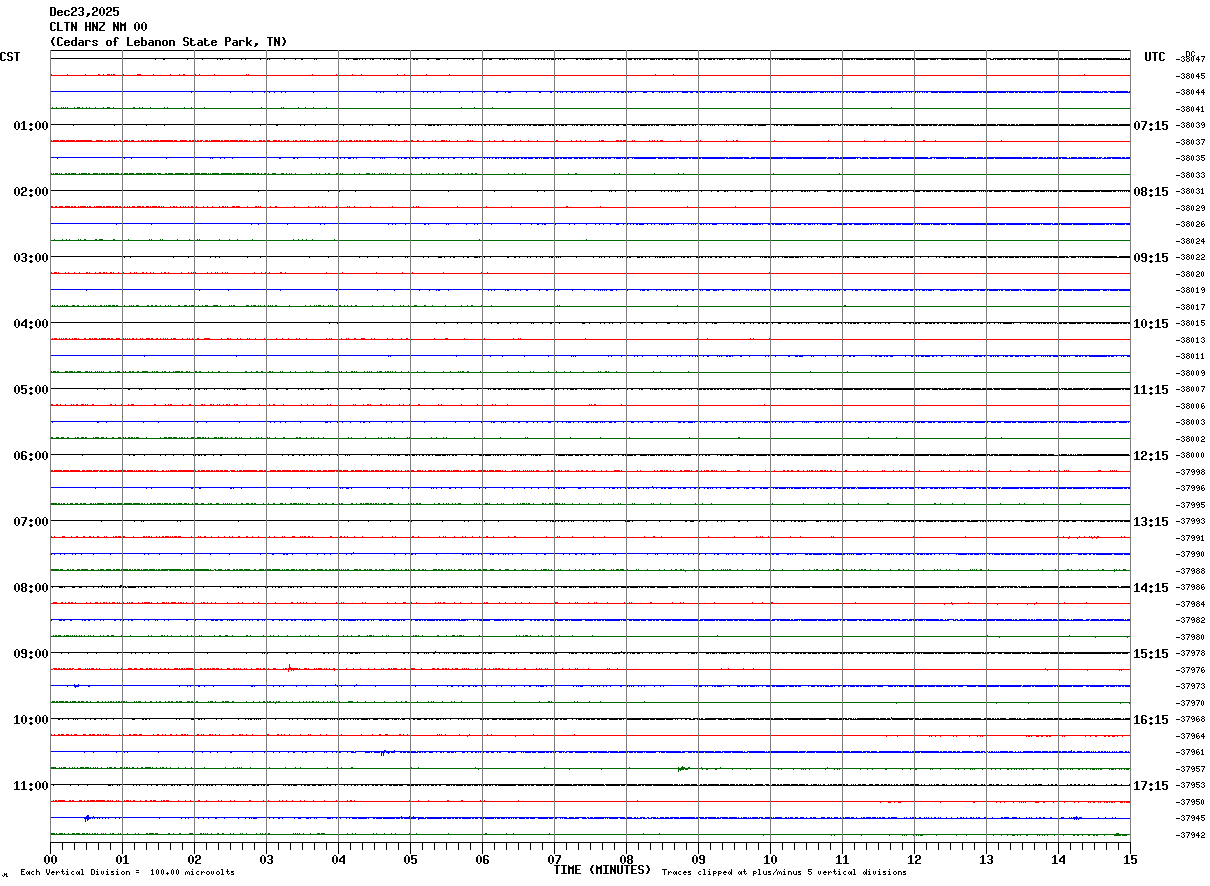Click the "03:00" CST time label
Image resolution: width=1210 pixels, height=886 pixels.
click(31, 258)
